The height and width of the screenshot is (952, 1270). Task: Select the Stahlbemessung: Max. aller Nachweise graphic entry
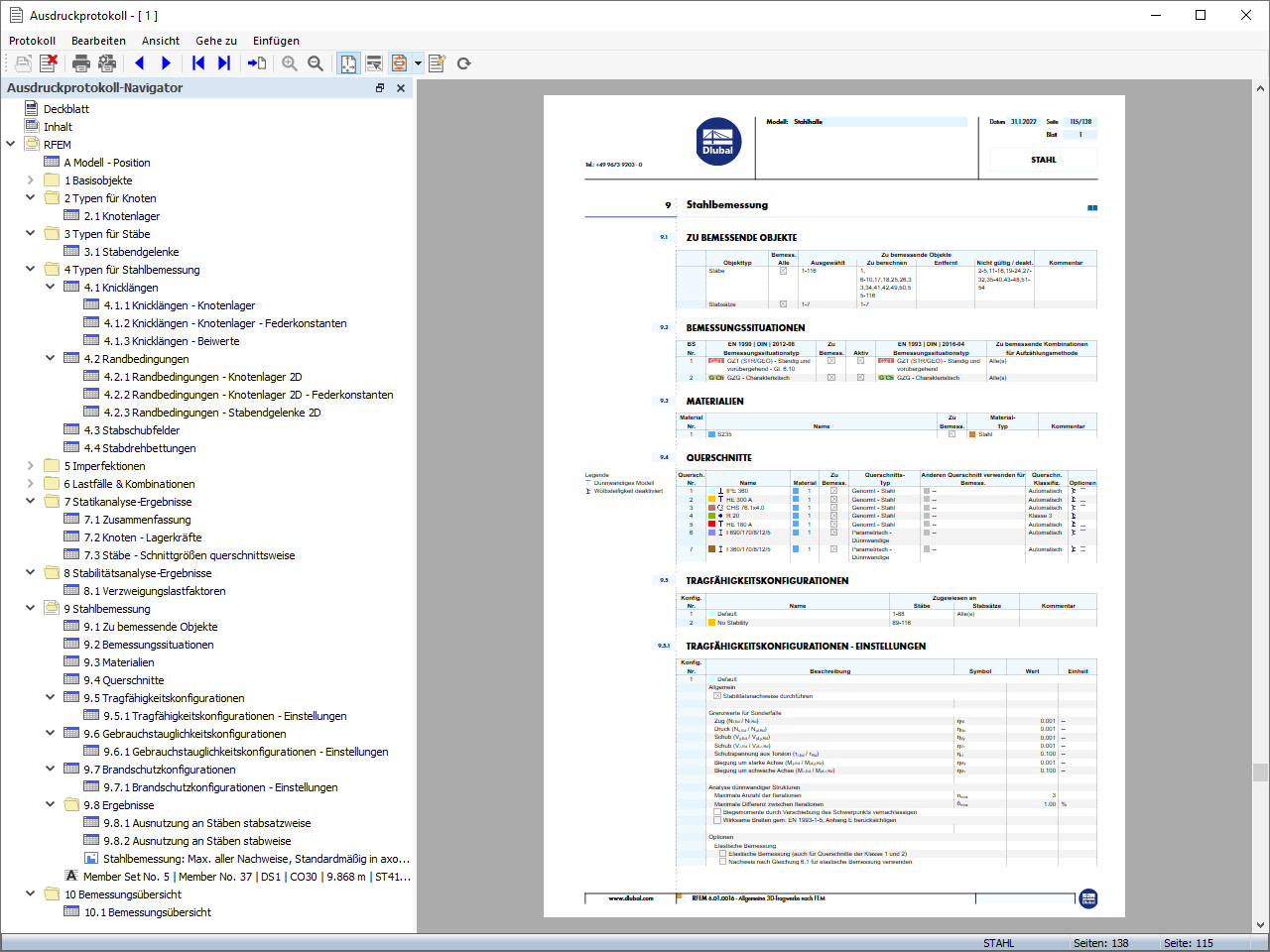click(257, 859)
